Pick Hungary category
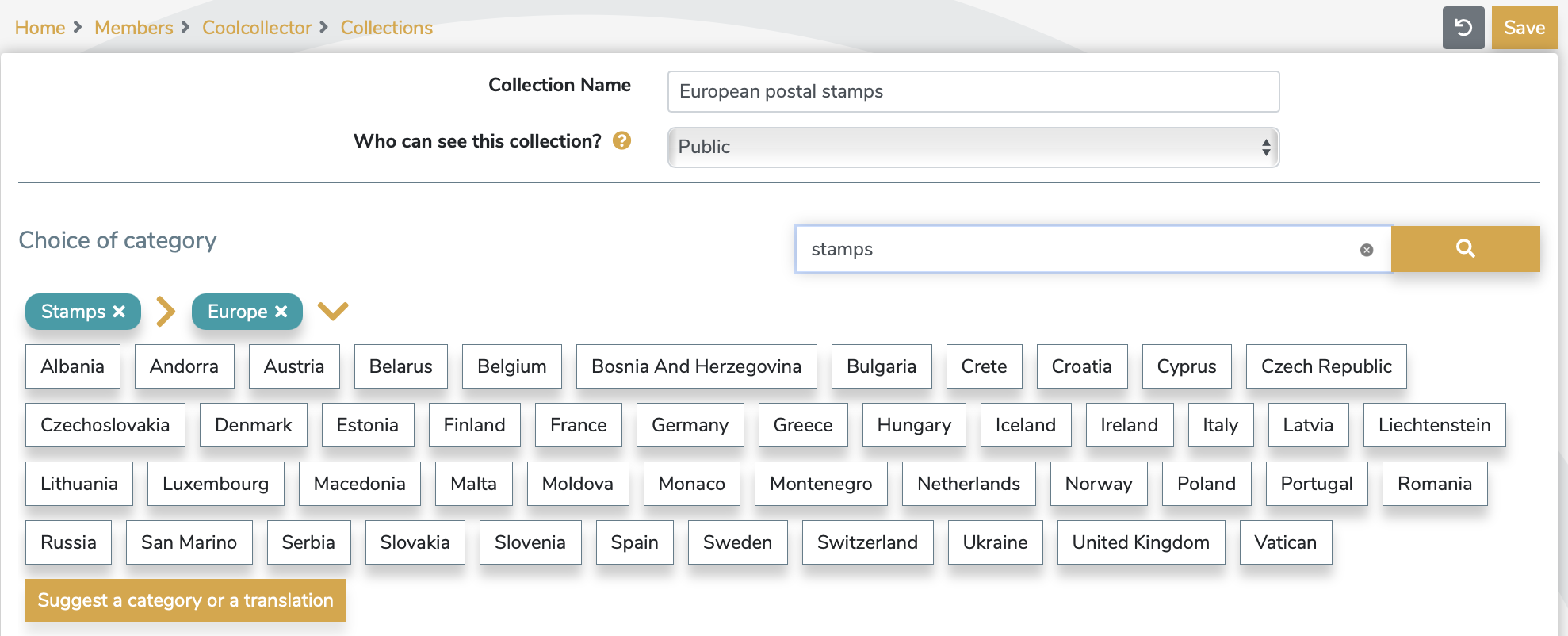This screenshot has height=636, width=1568. coord(914,425)
